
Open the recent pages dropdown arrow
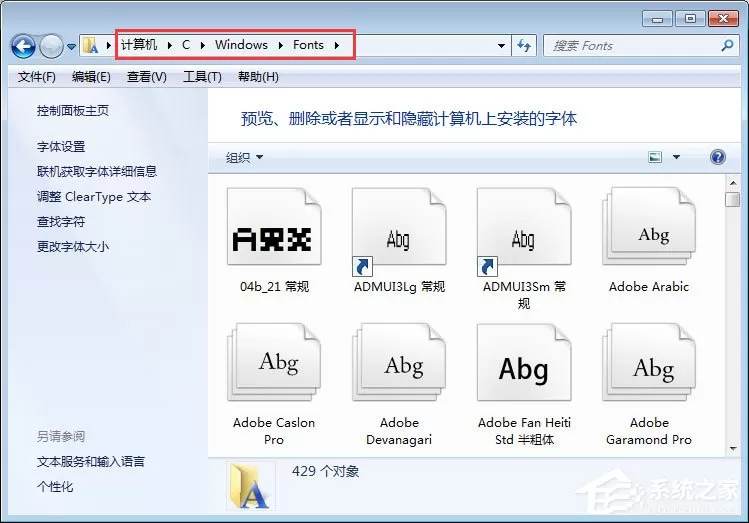click(71, 46)
